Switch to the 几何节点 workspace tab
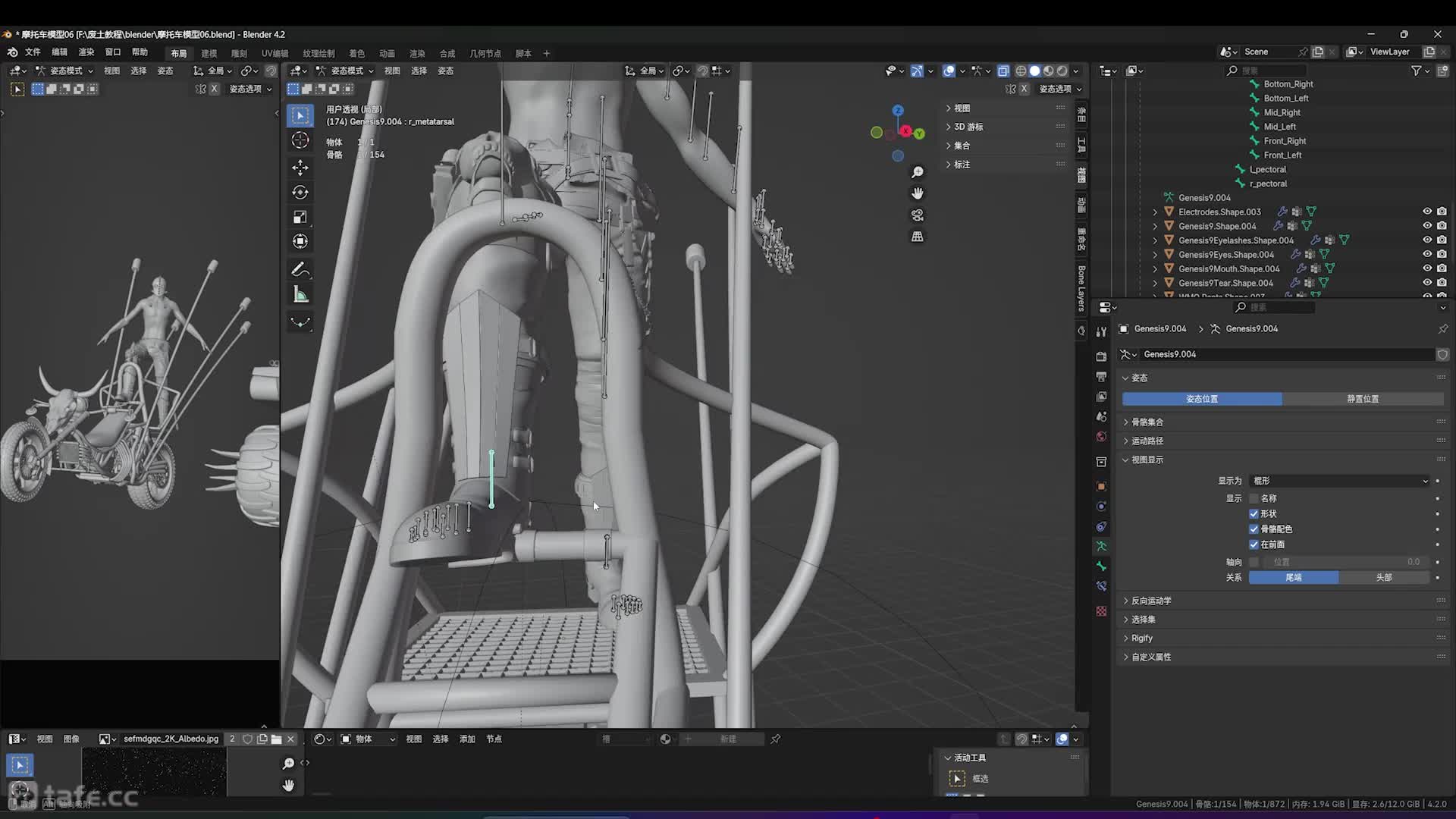Viewport: 1456px width, 819px height. (x=485, y=53)
